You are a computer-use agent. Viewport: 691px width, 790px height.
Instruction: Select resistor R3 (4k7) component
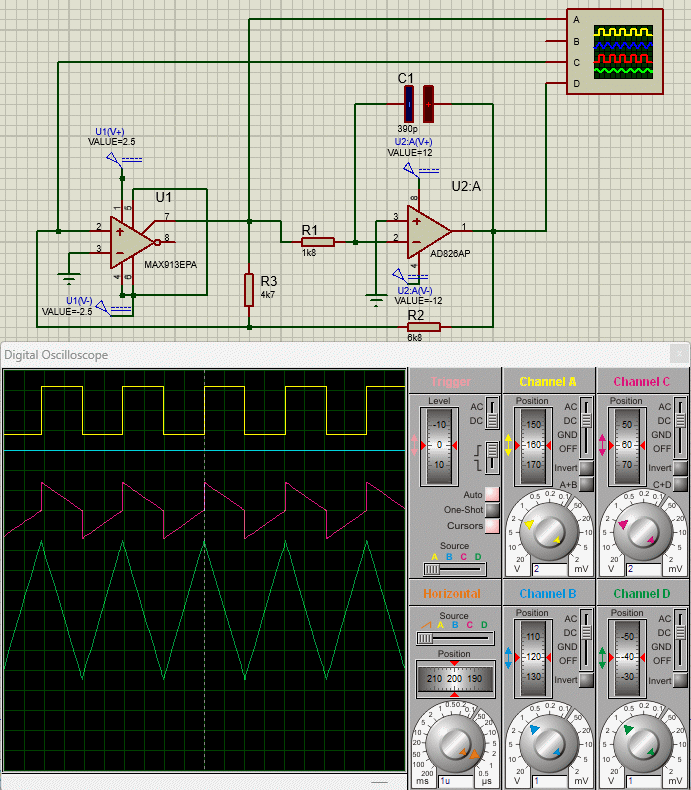tap(248, 290)
